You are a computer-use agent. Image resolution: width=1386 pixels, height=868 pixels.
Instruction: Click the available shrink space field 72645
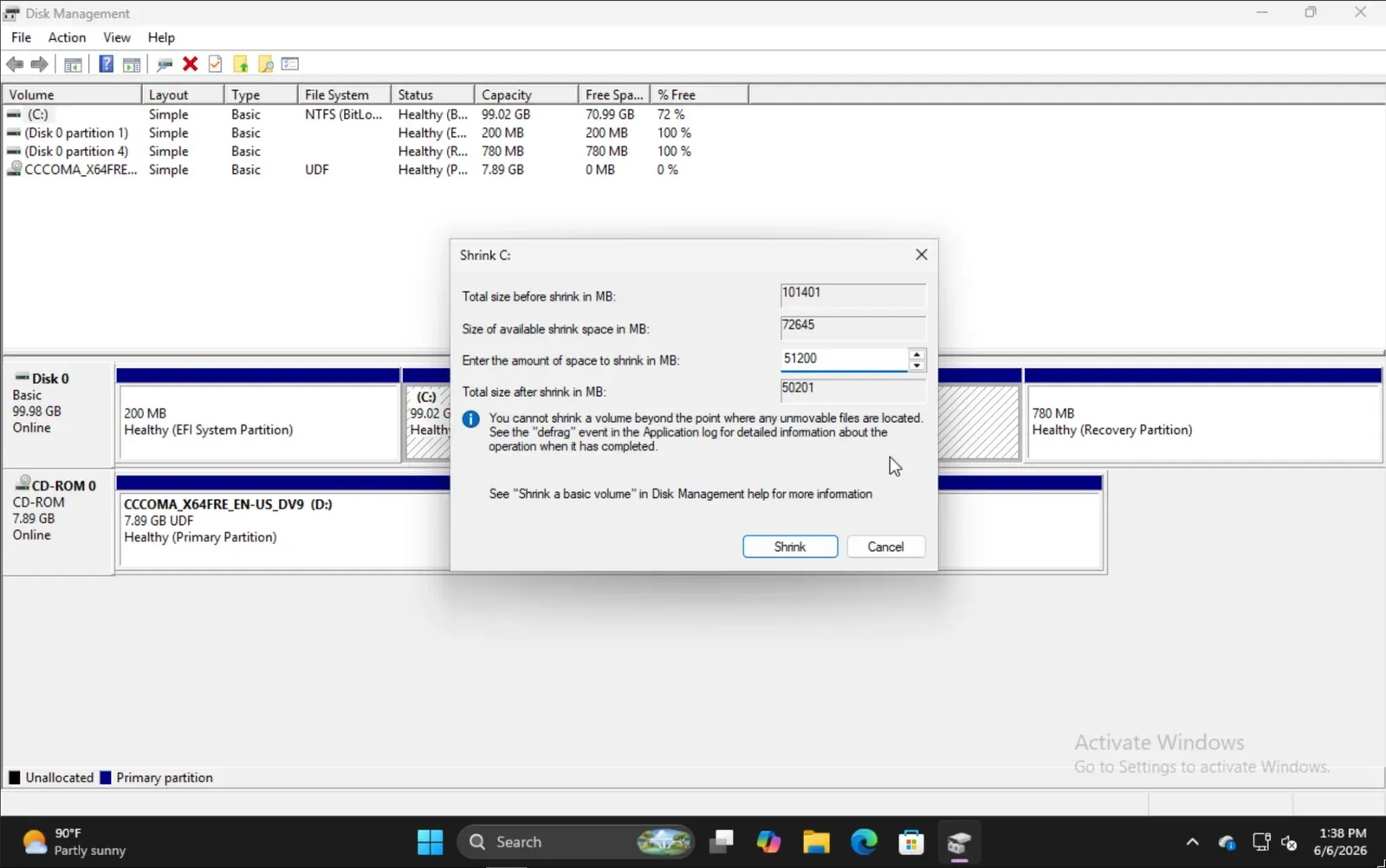[852, 327]
